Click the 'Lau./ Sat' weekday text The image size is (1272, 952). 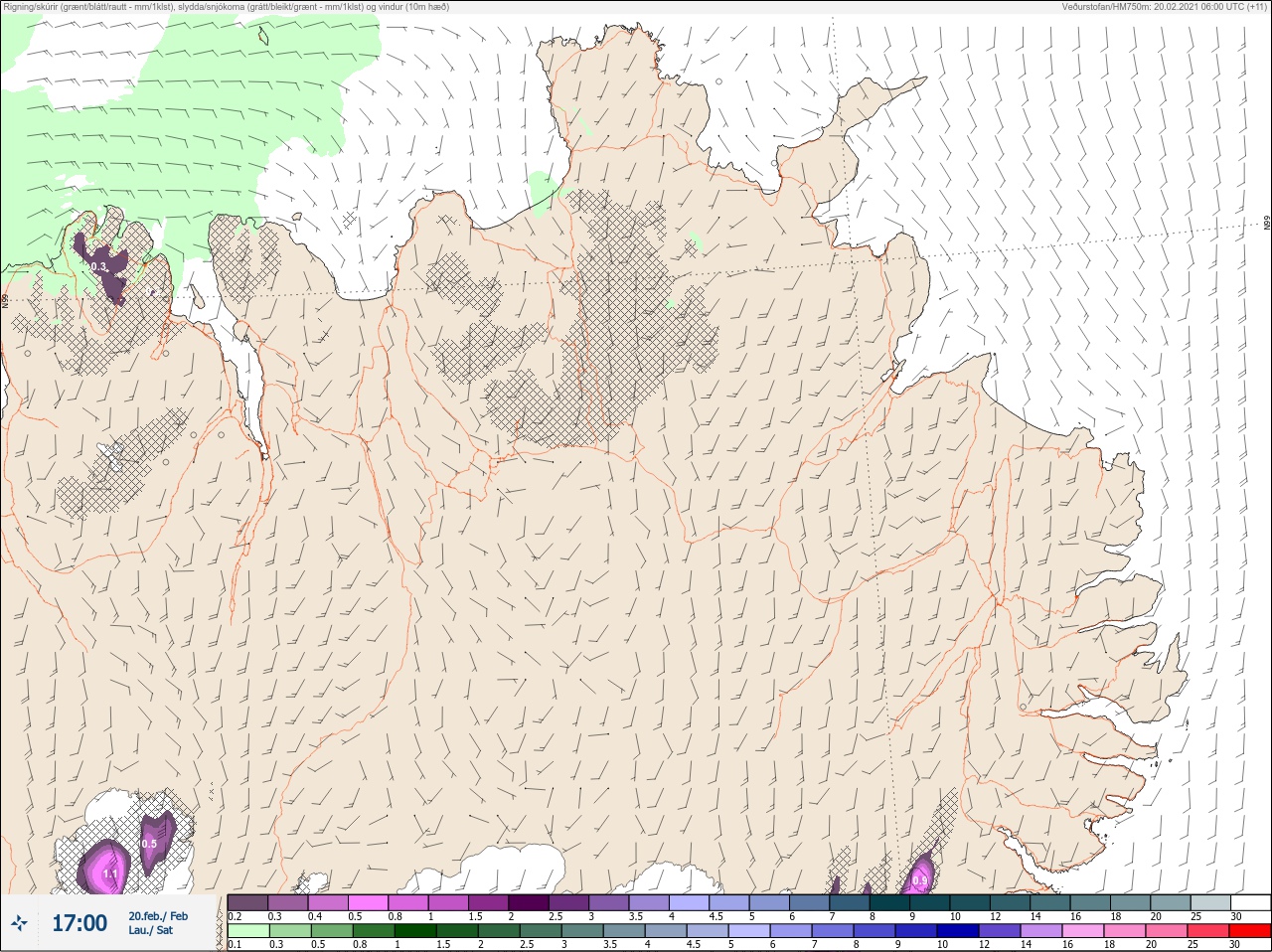150,930
